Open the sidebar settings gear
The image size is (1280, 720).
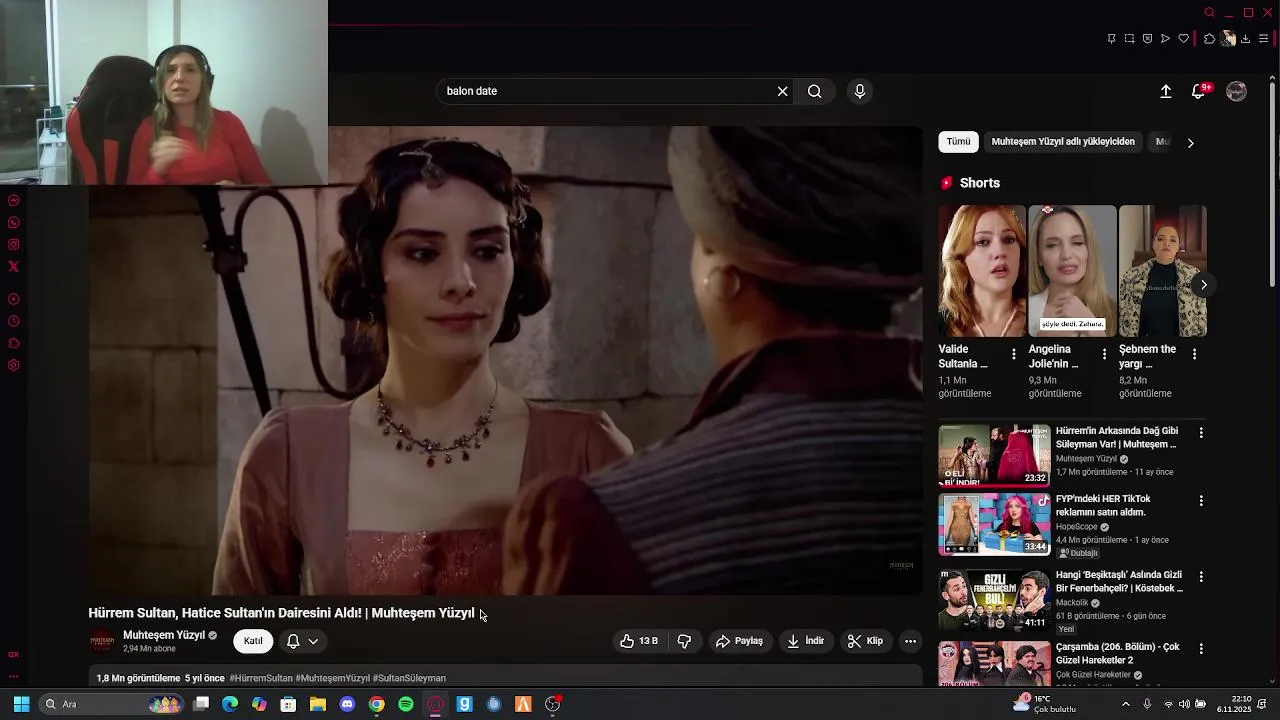coord(14,365)
